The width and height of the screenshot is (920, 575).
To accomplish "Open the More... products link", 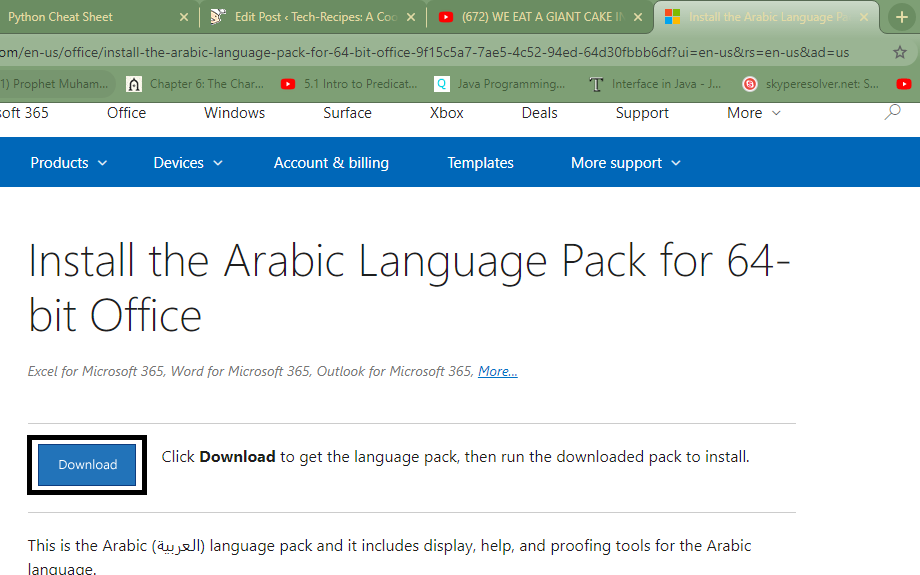I will [498, 371].
